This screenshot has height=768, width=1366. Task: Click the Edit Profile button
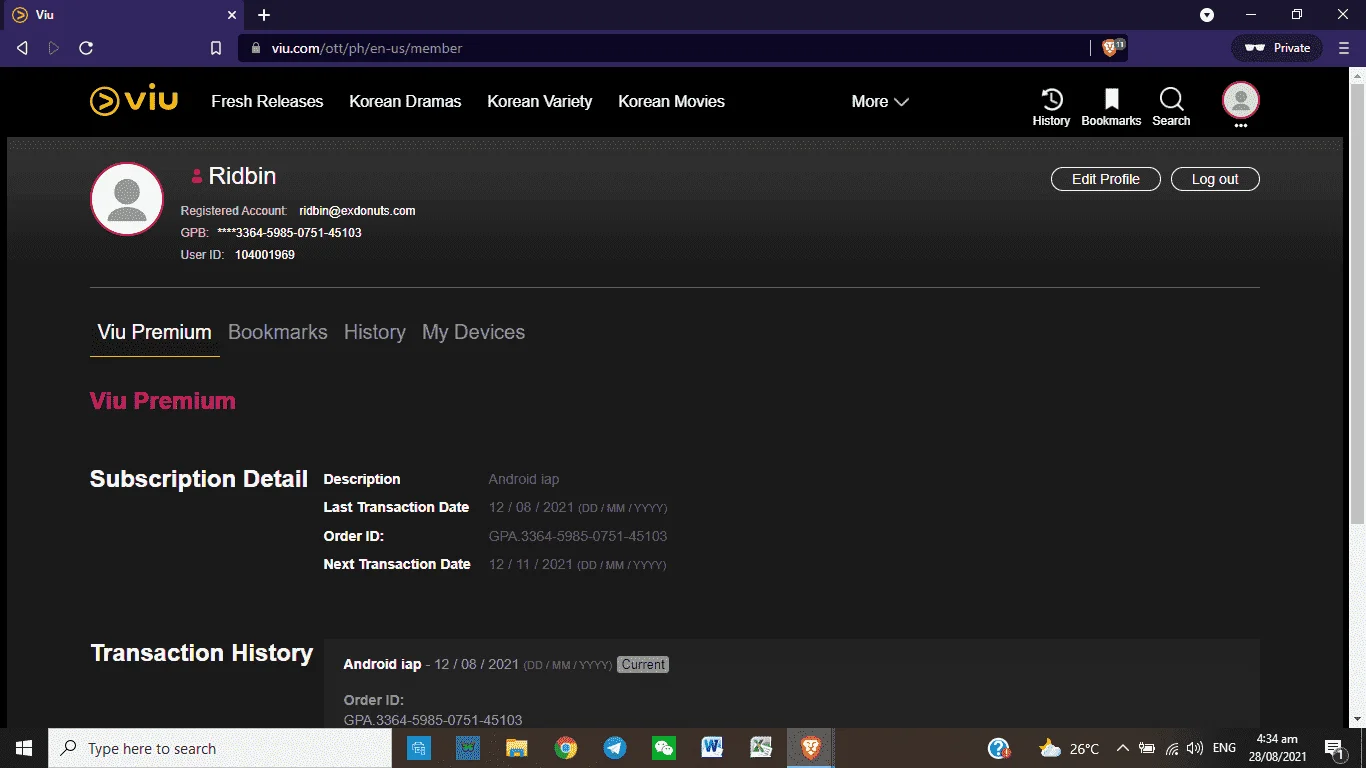(1106, 179)
